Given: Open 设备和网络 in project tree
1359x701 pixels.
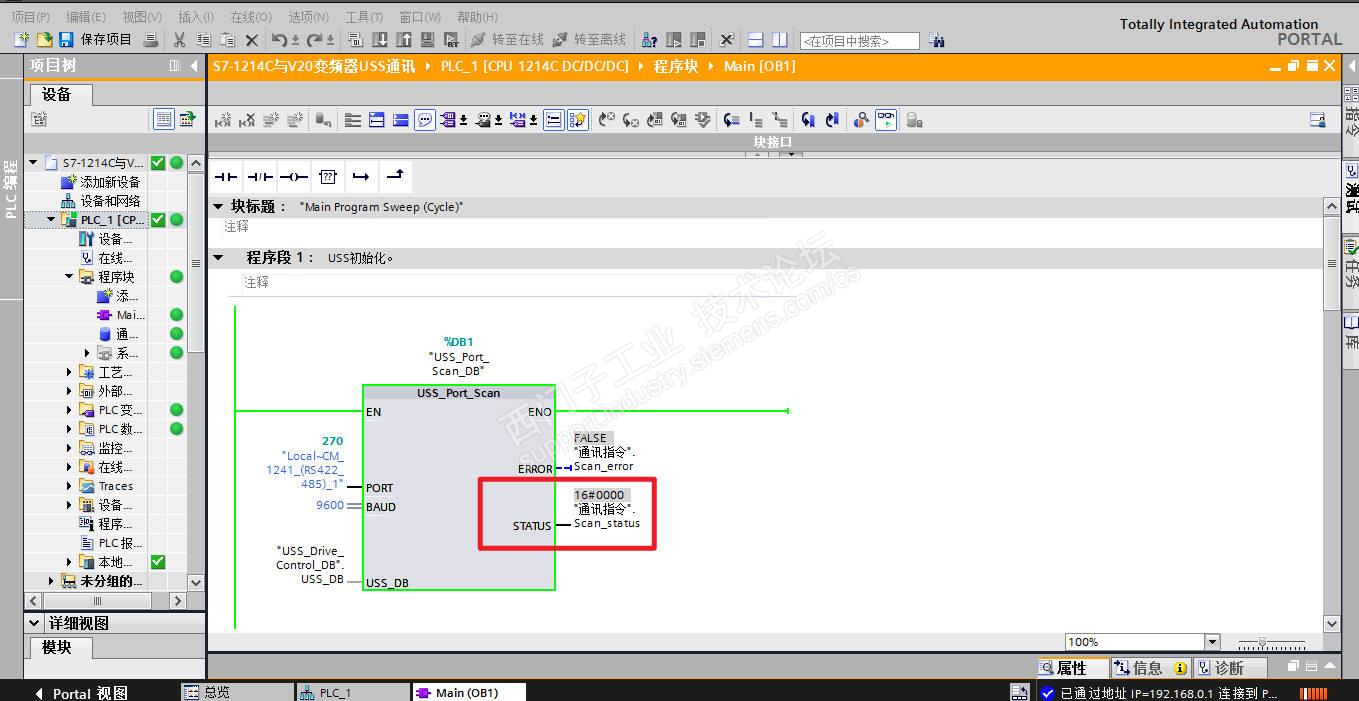Looking at the screenshot, I should coord(101,201).
